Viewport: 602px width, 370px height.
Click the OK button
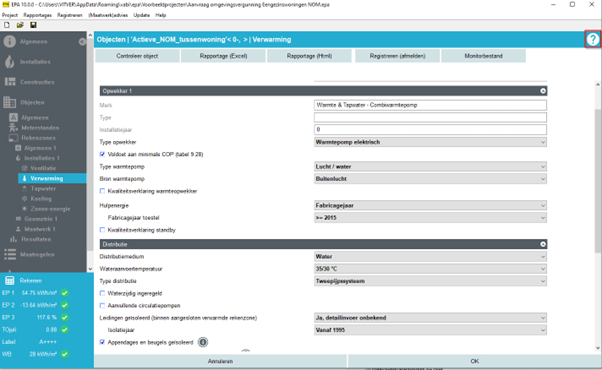click(x=475, y=361)
